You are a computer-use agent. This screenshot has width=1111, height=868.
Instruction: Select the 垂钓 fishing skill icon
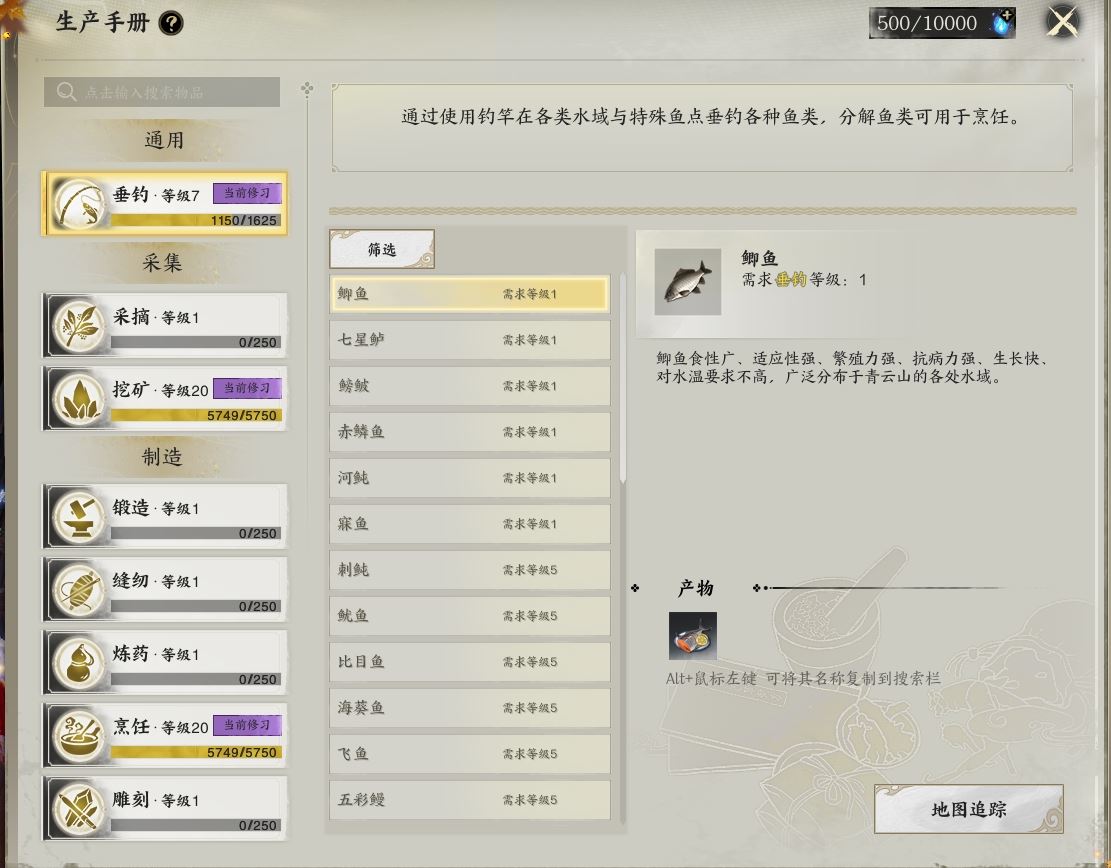pos(79,204)
